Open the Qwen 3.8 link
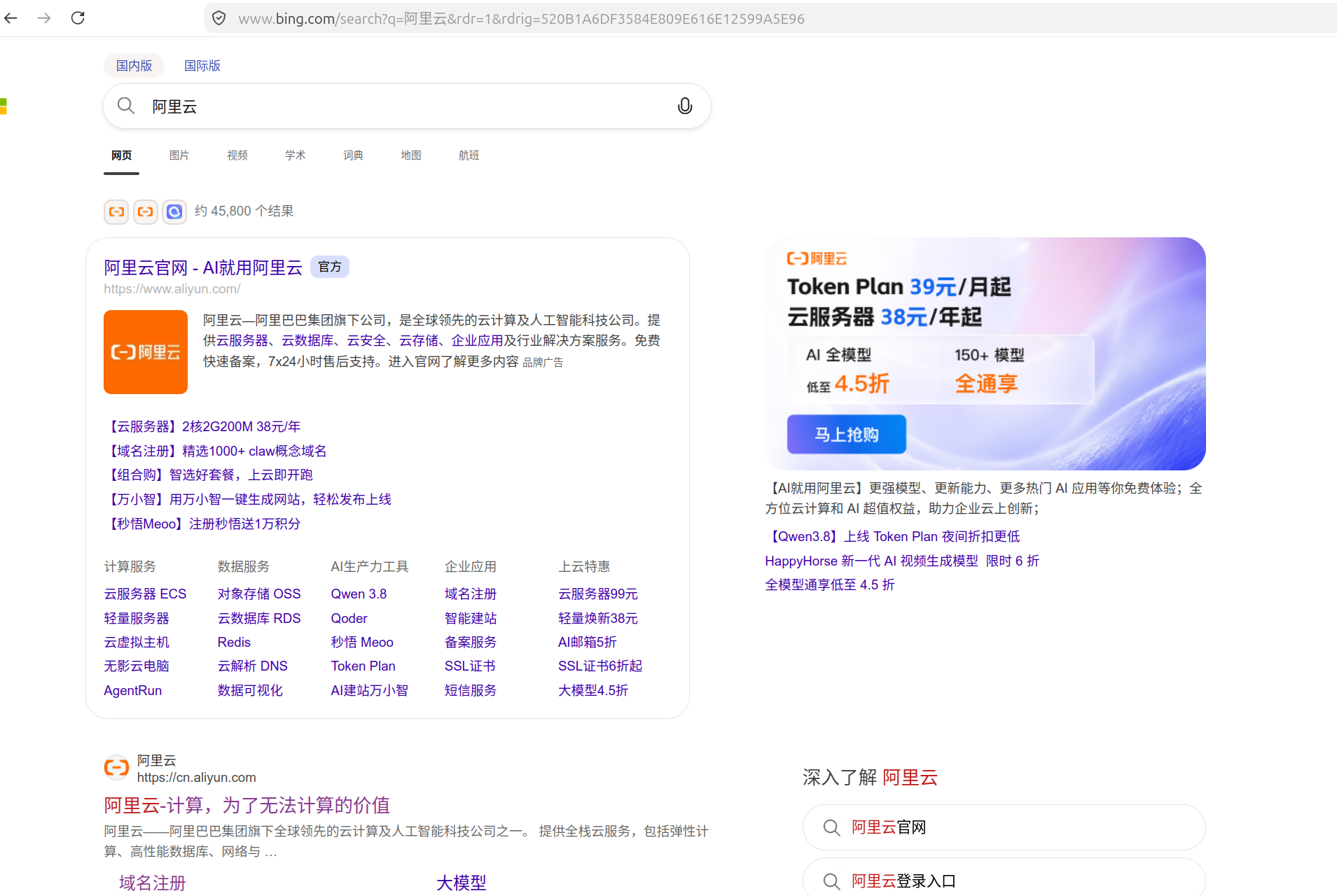Screen dimensions: 1337x896 (x=359, y=594)
